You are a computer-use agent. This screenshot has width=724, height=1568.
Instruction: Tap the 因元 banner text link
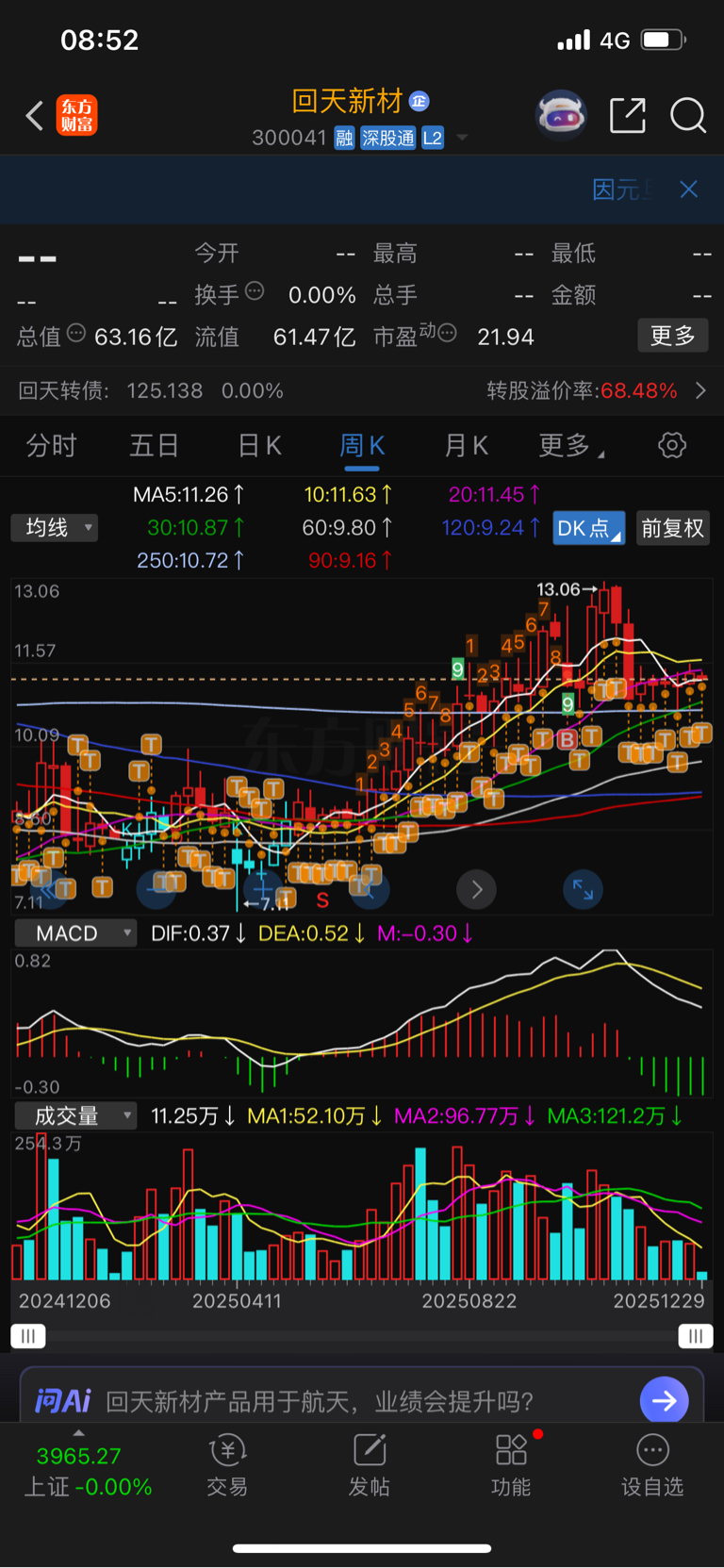pyautogui.click(x=621, y=190)
